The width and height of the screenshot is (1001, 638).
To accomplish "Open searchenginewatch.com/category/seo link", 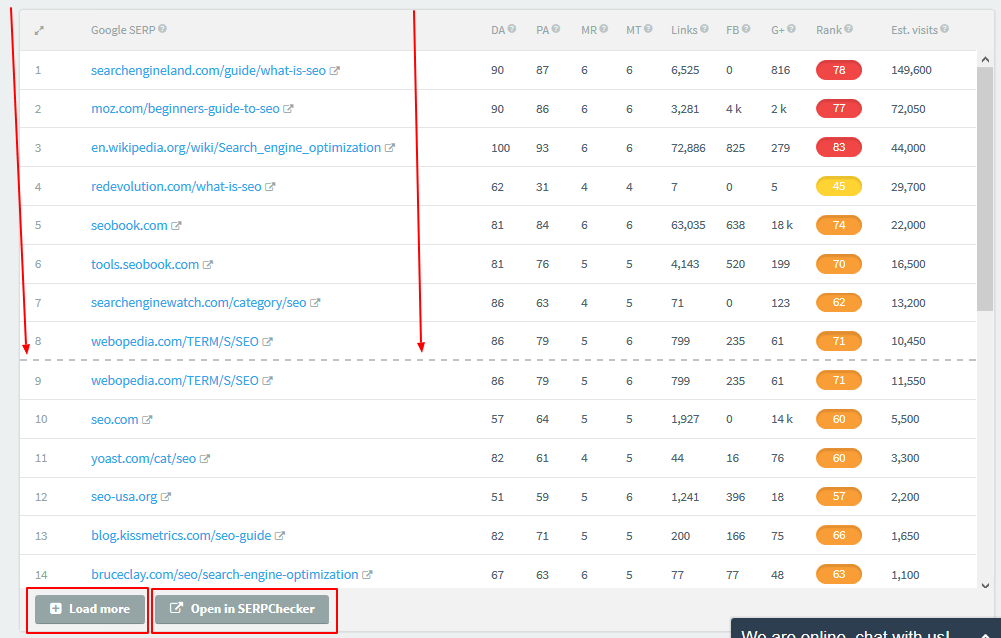I will coord(199,303).
